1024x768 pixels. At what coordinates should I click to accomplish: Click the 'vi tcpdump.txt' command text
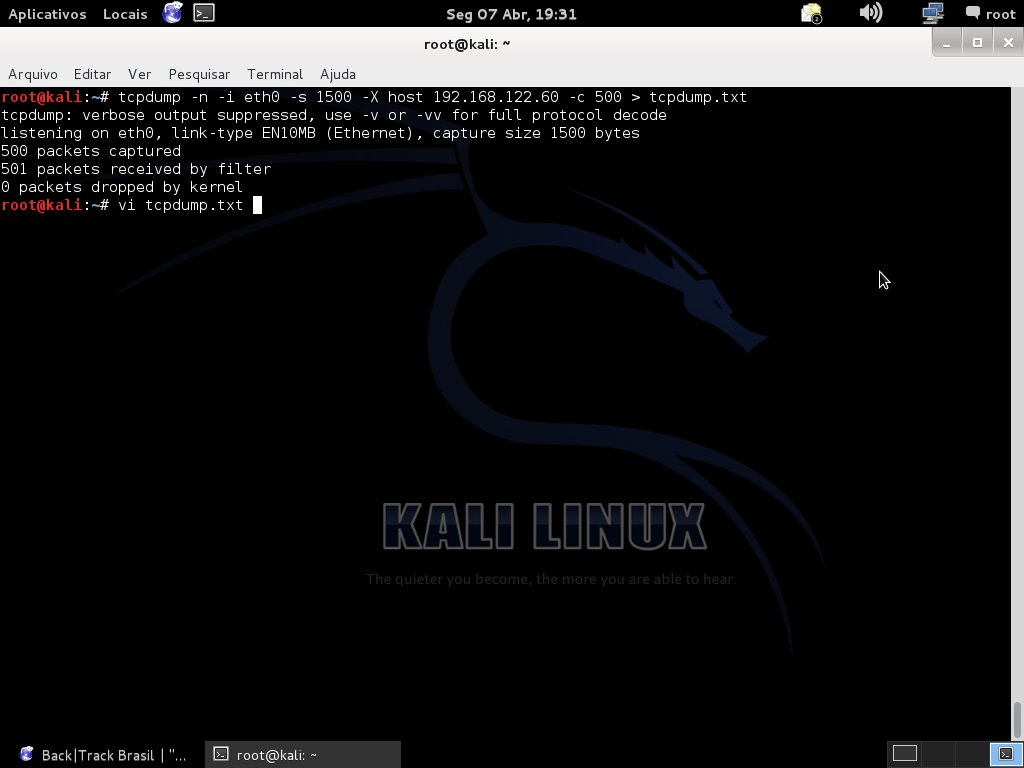pos(180,205)
